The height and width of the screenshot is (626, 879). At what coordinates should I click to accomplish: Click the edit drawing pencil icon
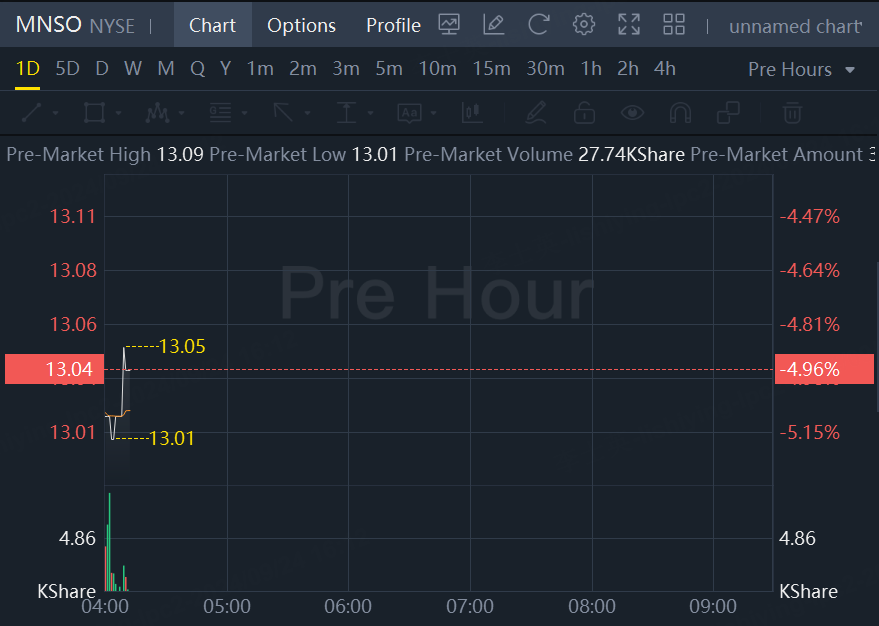pyautogui.click(x=493, y=25)
